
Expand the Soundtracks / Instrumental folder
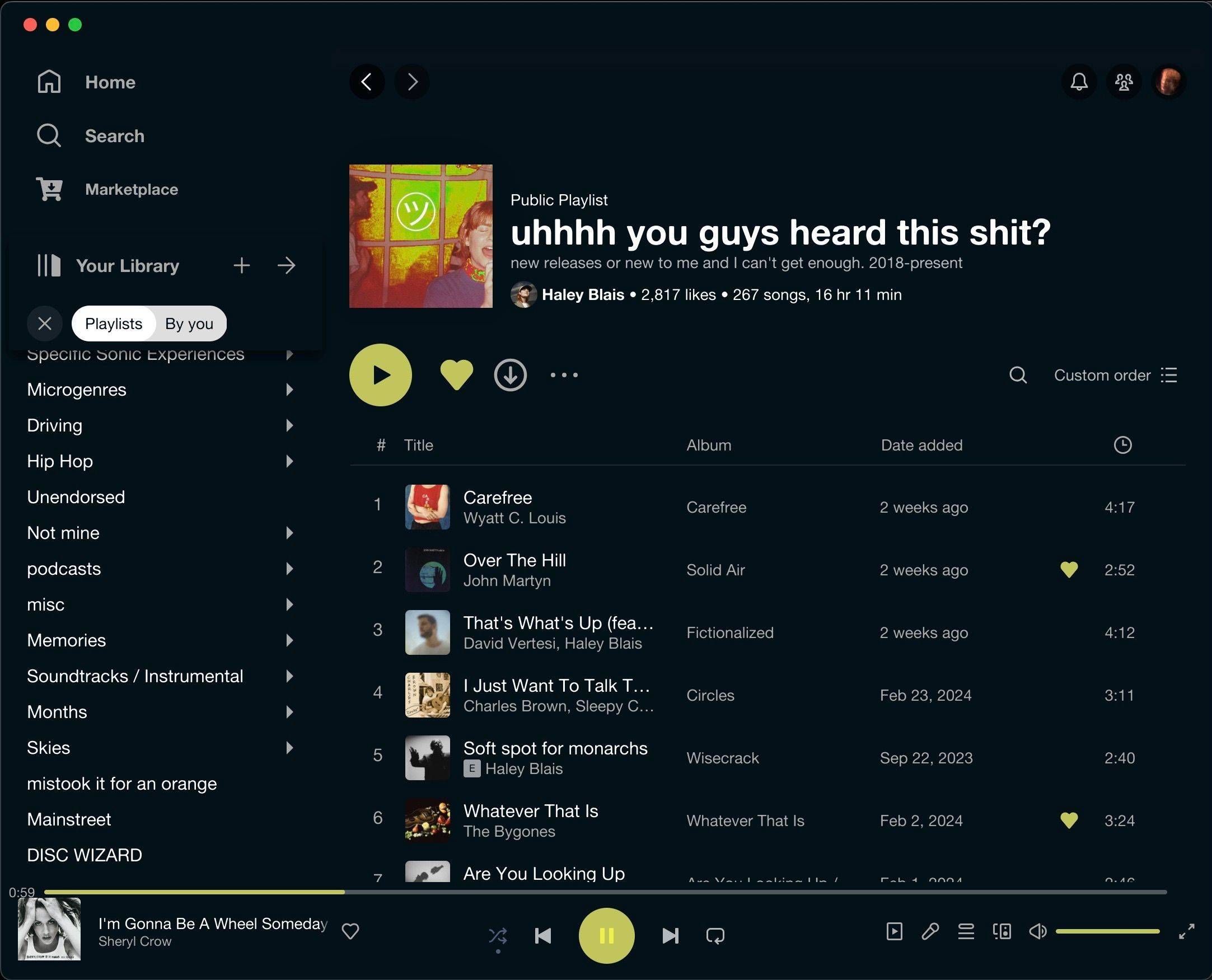pyautogui.click(x=289, y=676)
